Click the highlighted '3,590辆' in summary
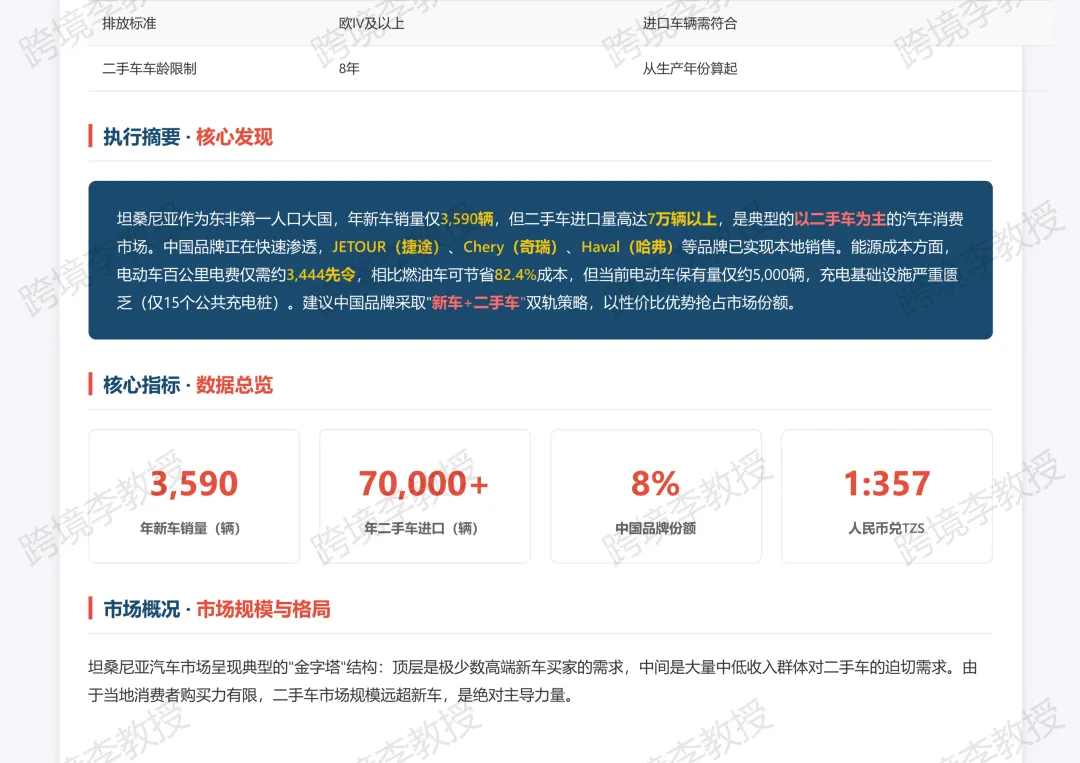Image resolution: width=1080 pixels, height=763 pixels. pyautogui.click(x=467, y=219)
